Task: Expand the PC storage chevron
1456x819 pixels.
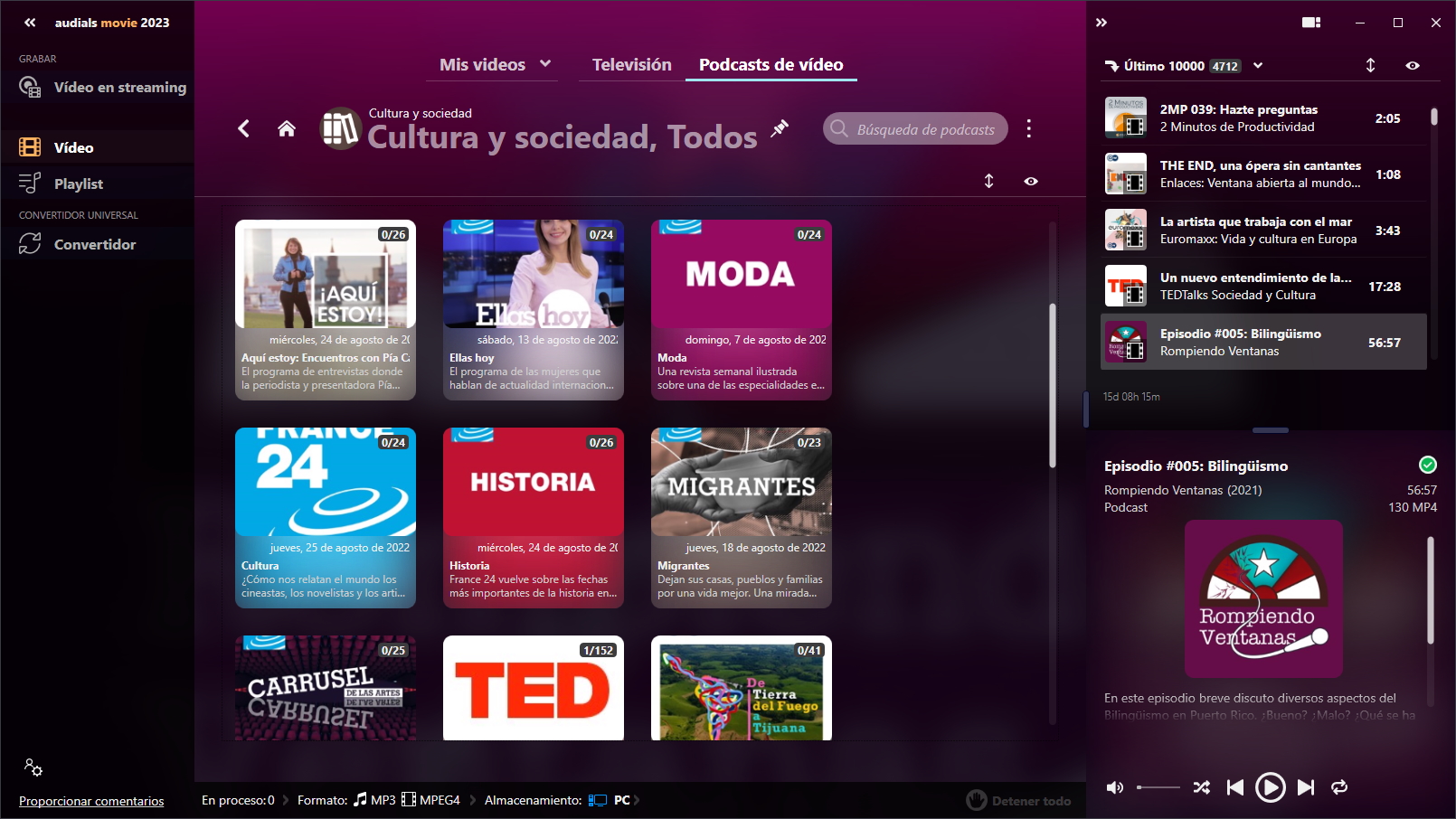Action: pyautogui.click(x=637, y=800)
